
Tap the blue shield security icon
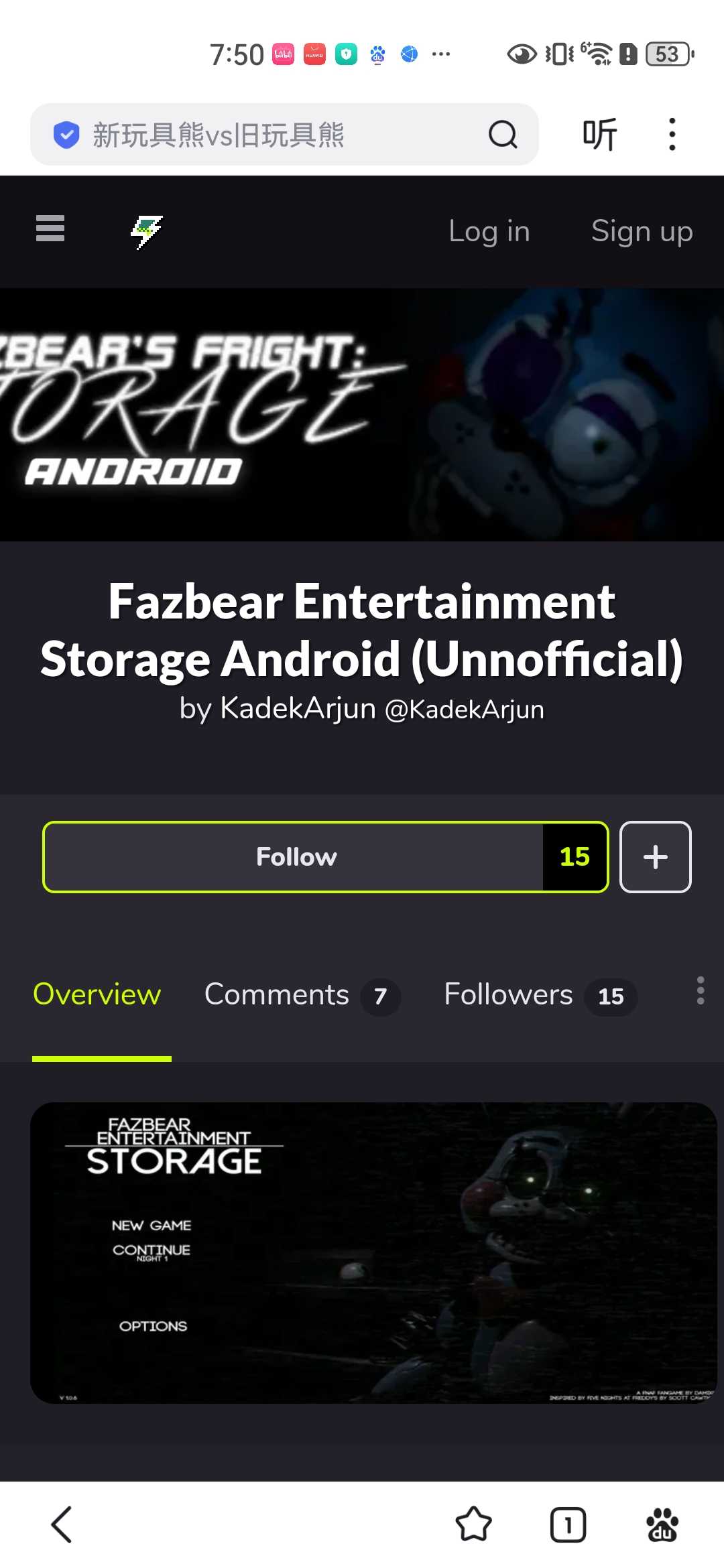[x=66, y=135]
